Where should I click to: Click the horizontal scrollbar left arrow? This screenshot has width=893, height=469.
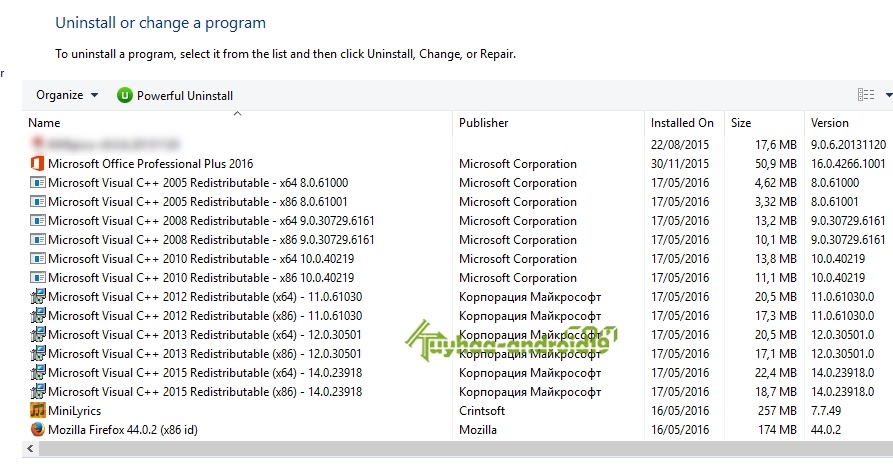pyautogui.click(x=30, y=449)
